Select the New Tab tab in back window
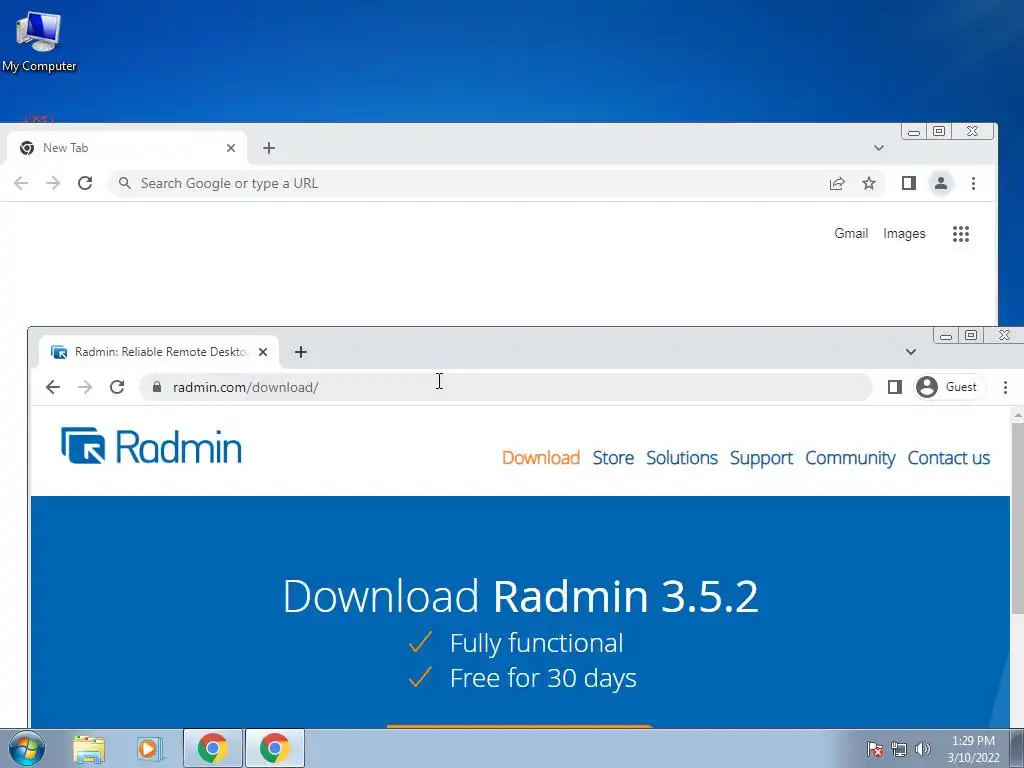 [127, 148]
